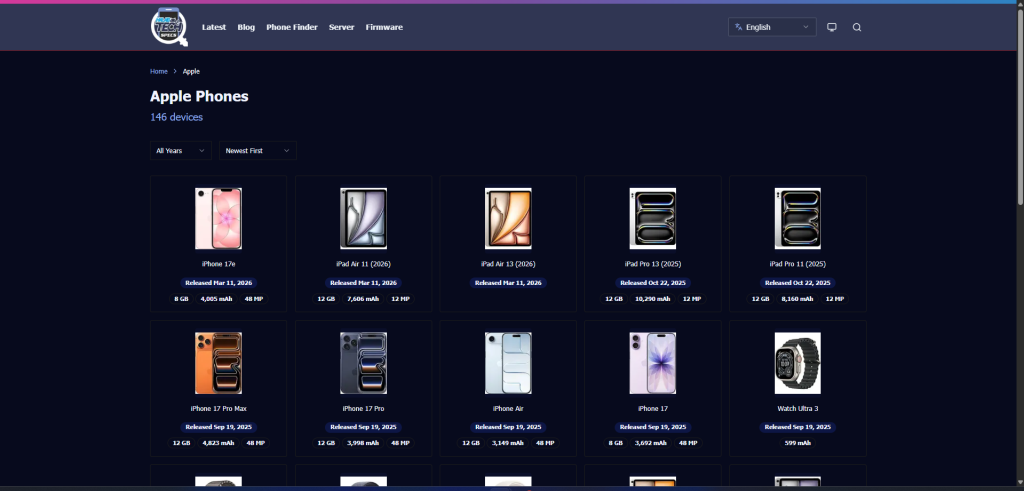
Task: Open the iPhone 17 image
Action: [x=652, y=363]
